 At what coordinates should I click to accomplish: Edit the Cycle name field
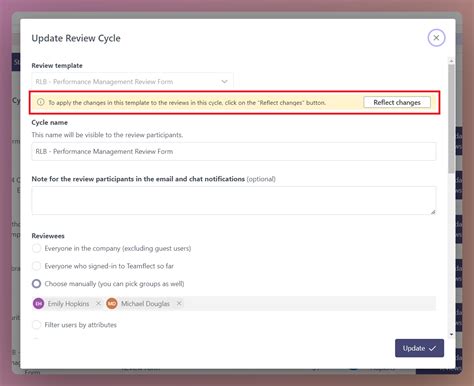coord(234,151)
